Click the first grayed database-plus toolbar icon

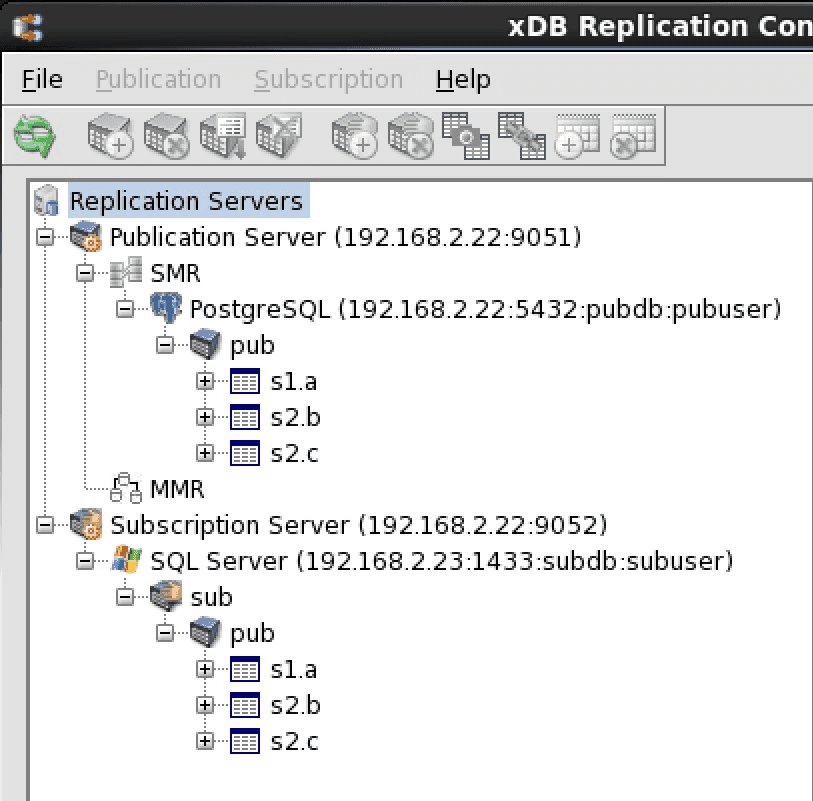tap(109, 136)
